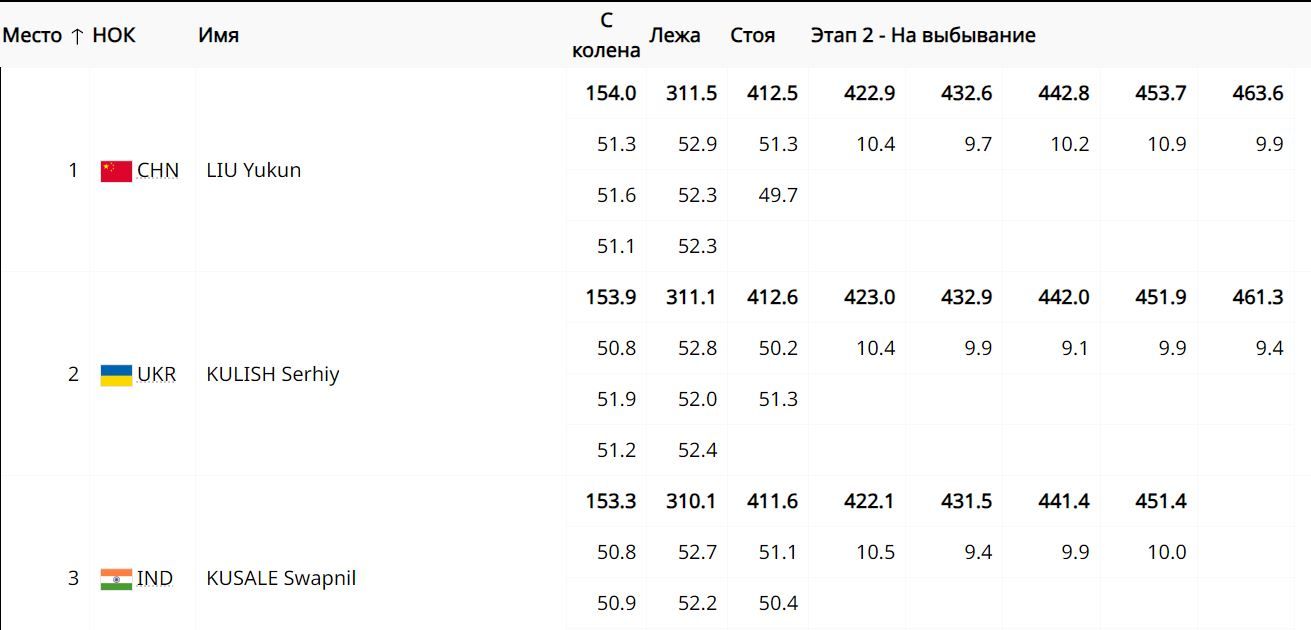Screen dimensions: 1311x630
Task: Click the sort arrow beside Место
Action: click(x=77, y=36)
